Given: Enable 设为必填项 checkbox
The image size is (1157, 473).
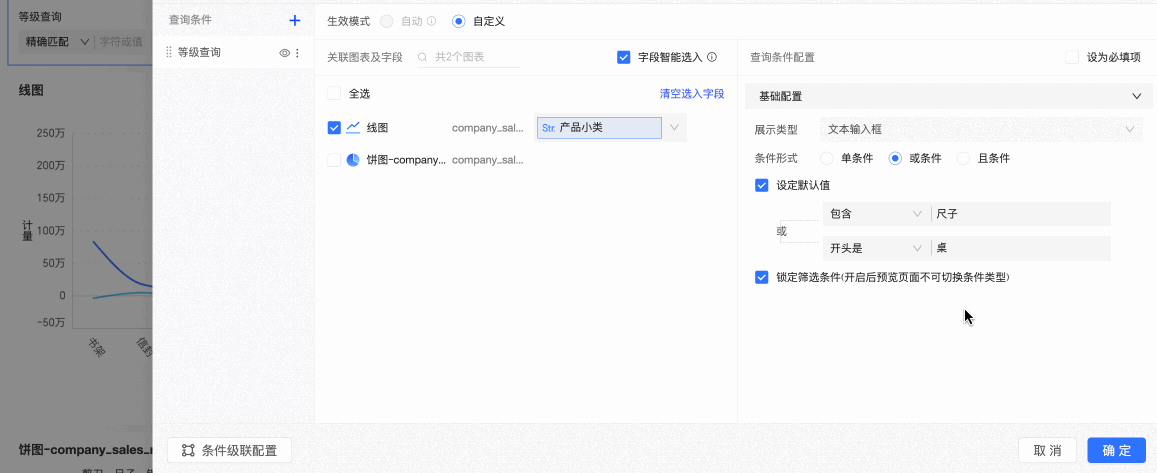Looking at the screenshot, I should click(1072, 57).
